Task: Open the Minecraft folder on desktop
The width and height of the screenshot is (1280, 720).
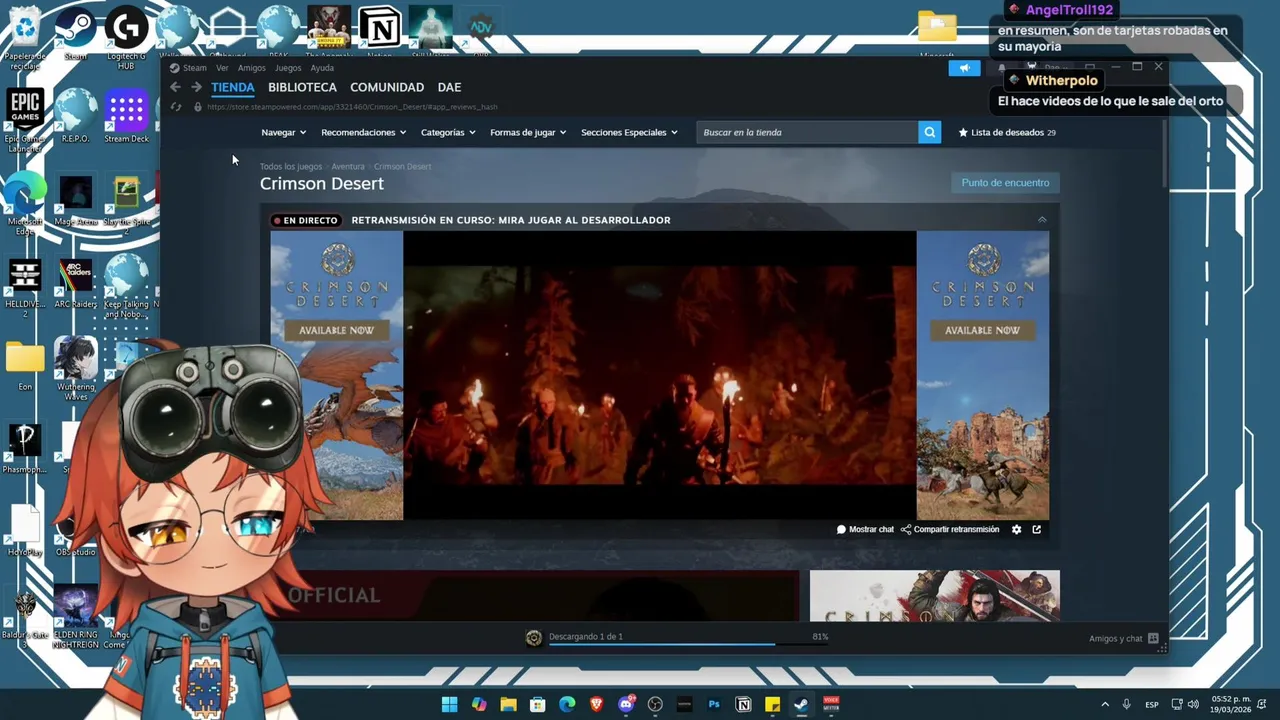Action: pyautogui.click(x=937, y=33)
